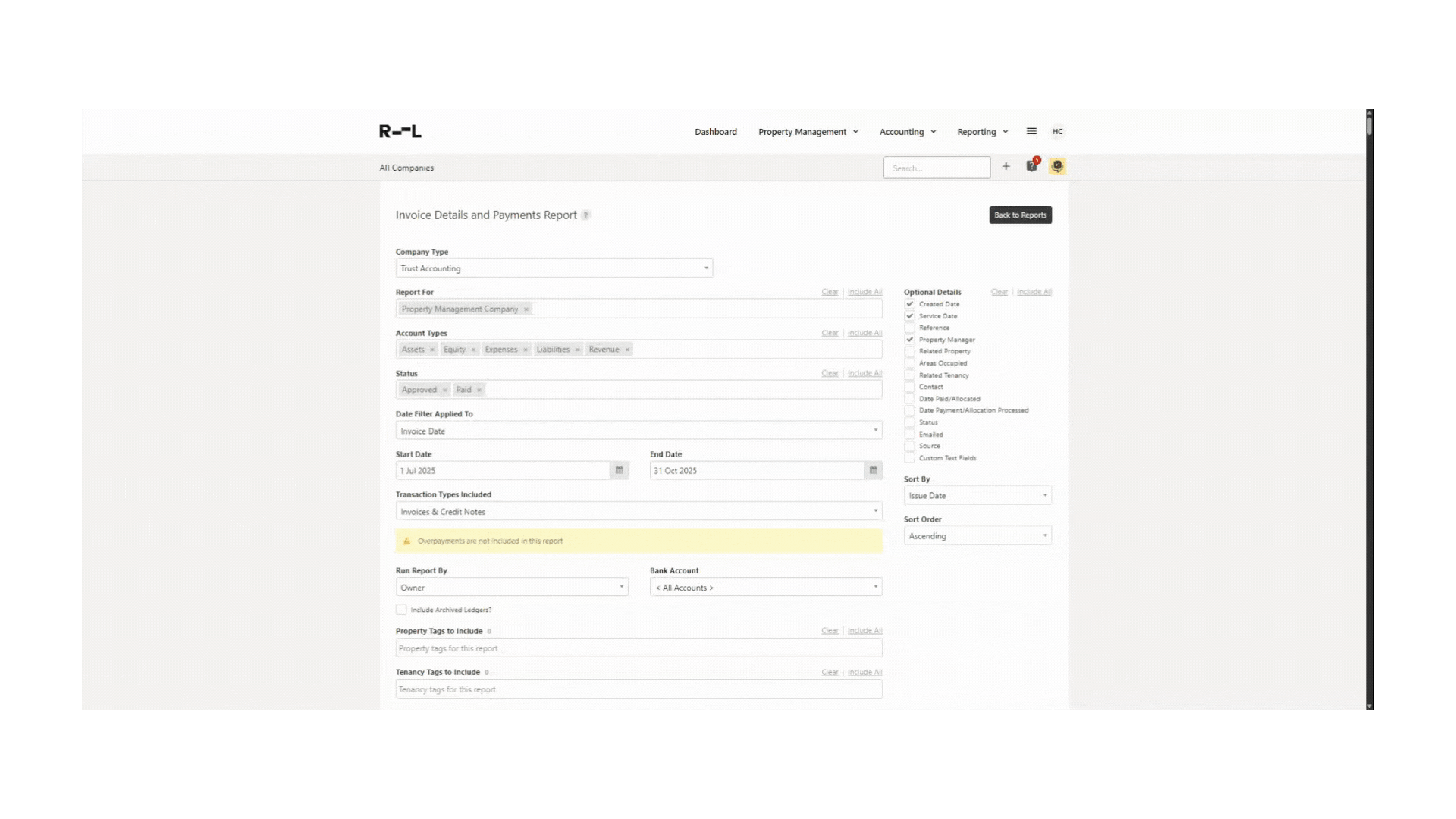Click Include All next to Account Types
The height and width of the screenshot is (819, 1456).
tap(864, 332)
